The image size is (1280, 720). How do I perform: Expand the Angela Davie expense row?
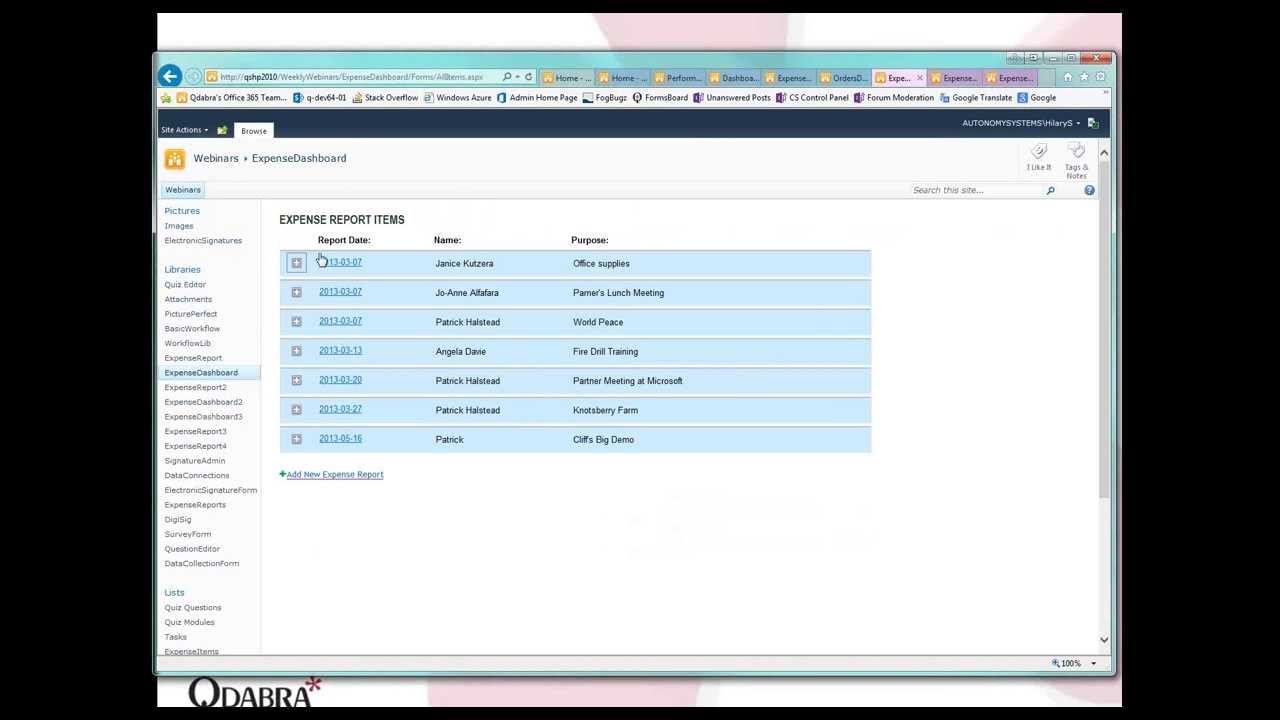tap(296, 351)
